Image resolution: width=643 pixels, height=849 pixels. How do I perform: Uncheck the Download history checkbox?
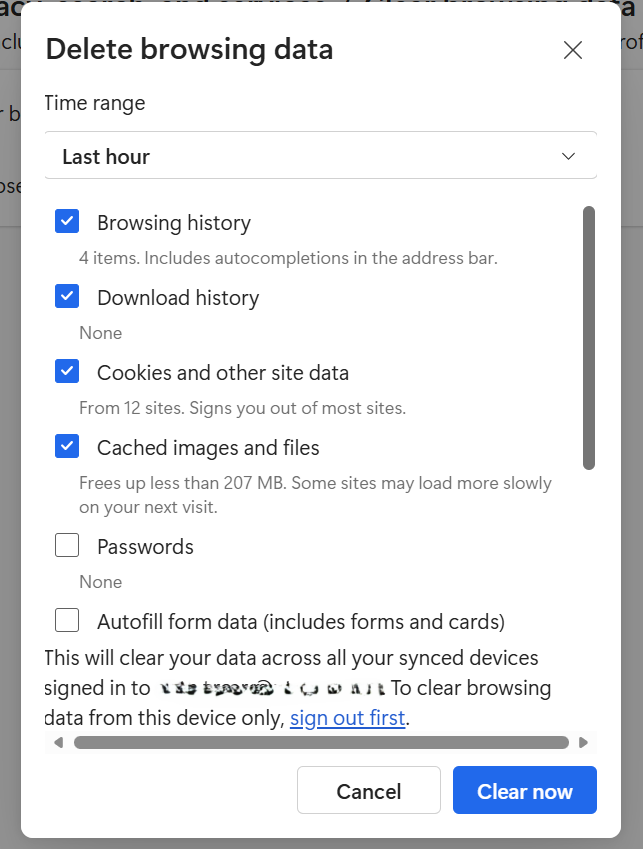pyautogui.click(x=67, y=297)
